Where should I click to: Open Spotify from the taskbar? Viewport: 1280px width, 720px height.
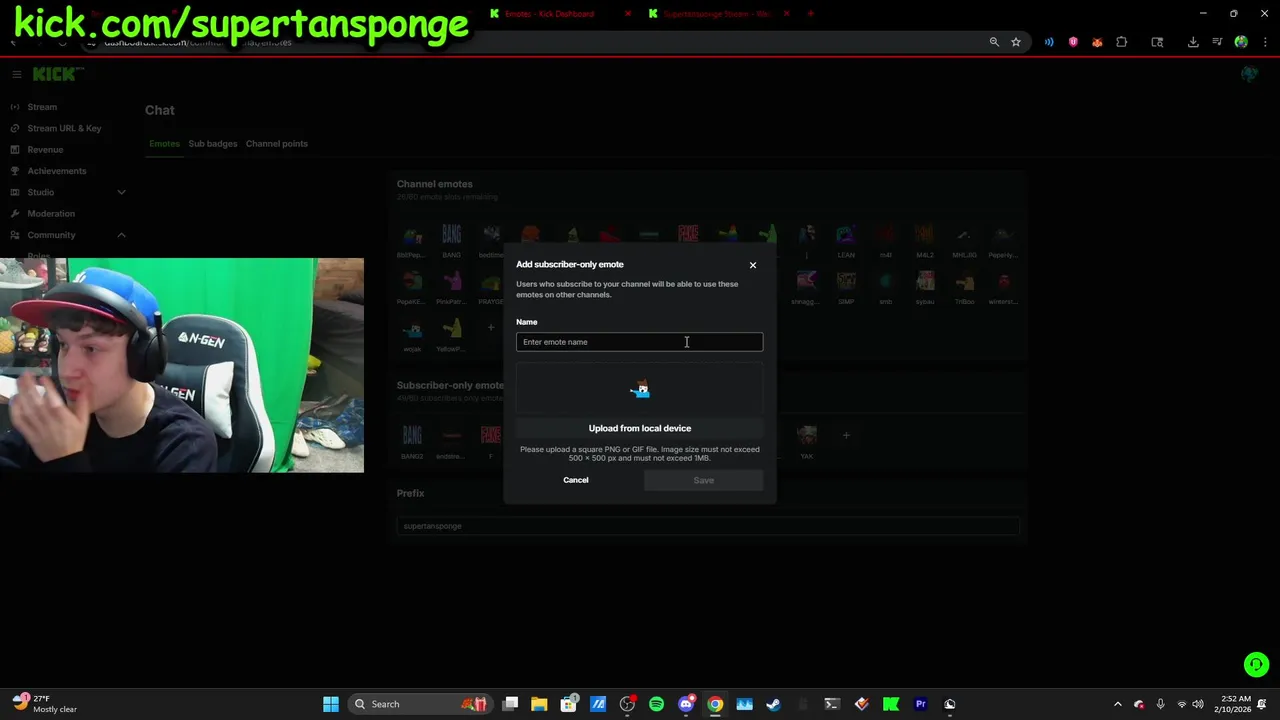point(656,704)
